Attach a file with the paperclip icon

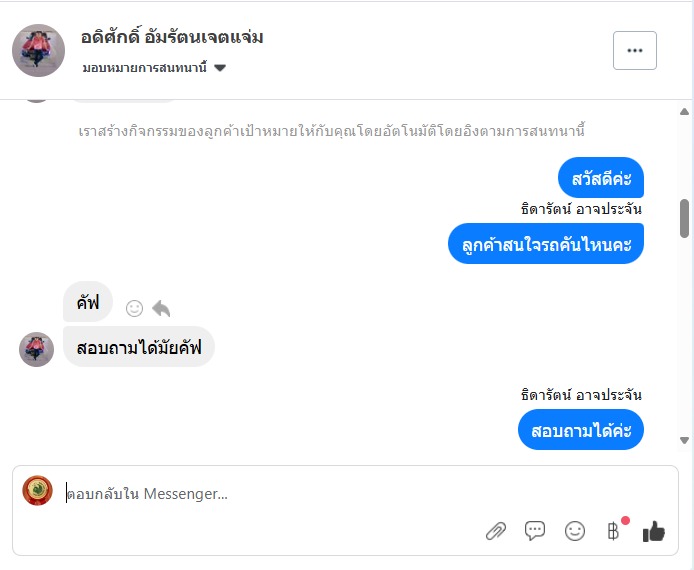[496, 531]
